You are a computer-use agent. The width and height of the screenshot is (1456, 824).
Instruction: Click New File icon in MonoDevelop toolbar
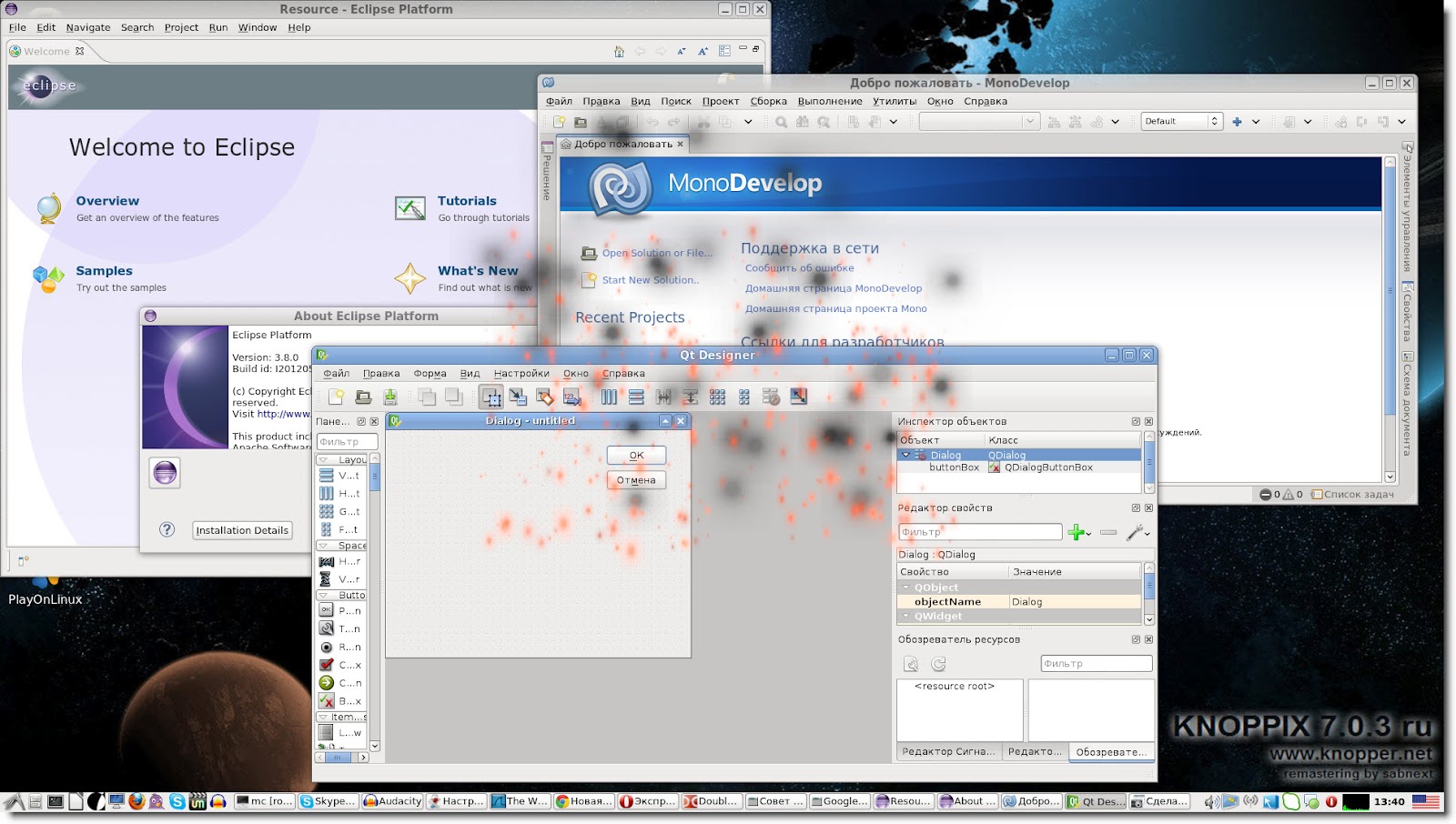click(559, 122)
